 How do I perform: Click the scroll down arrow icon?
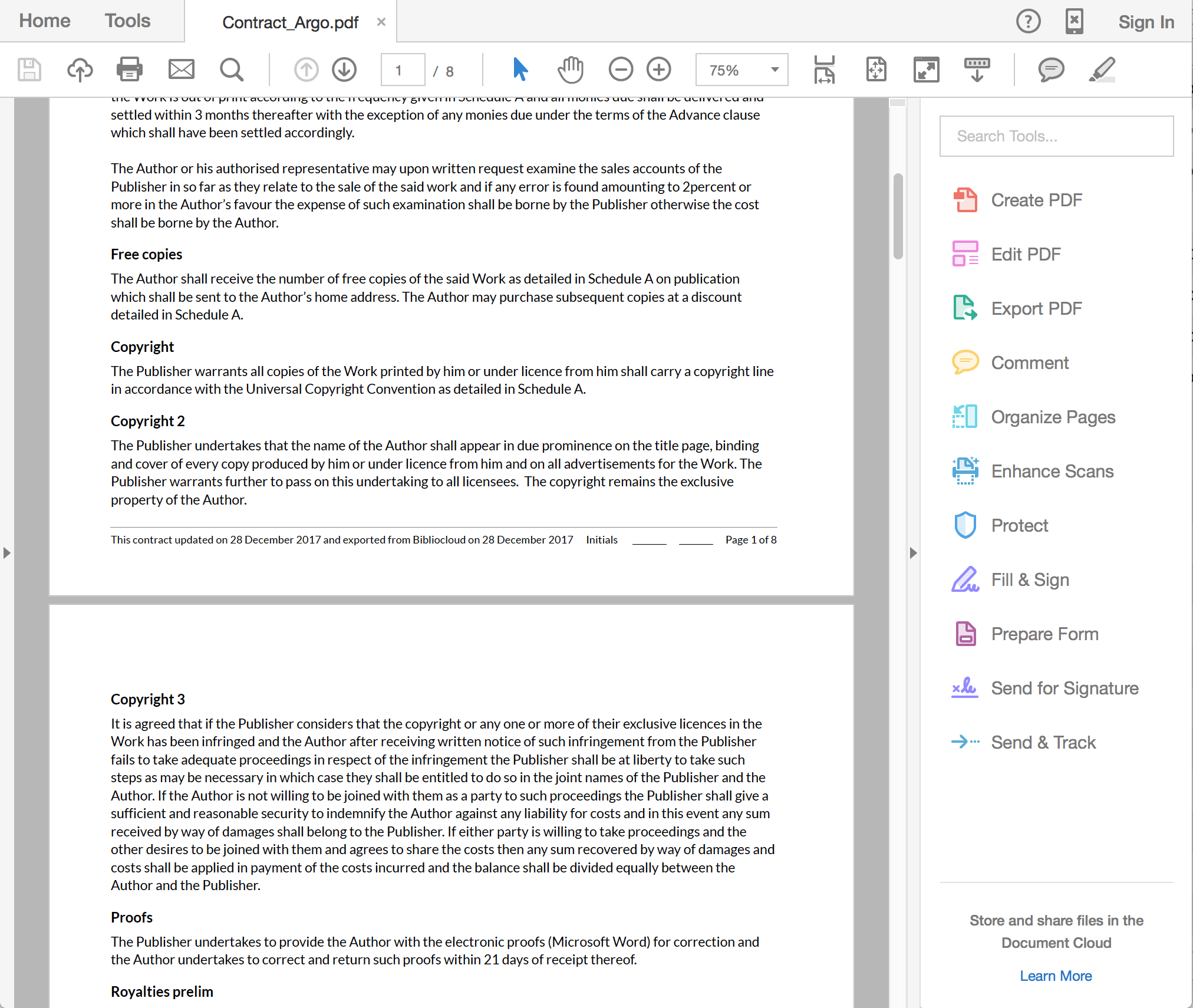[x=345, y=69]
